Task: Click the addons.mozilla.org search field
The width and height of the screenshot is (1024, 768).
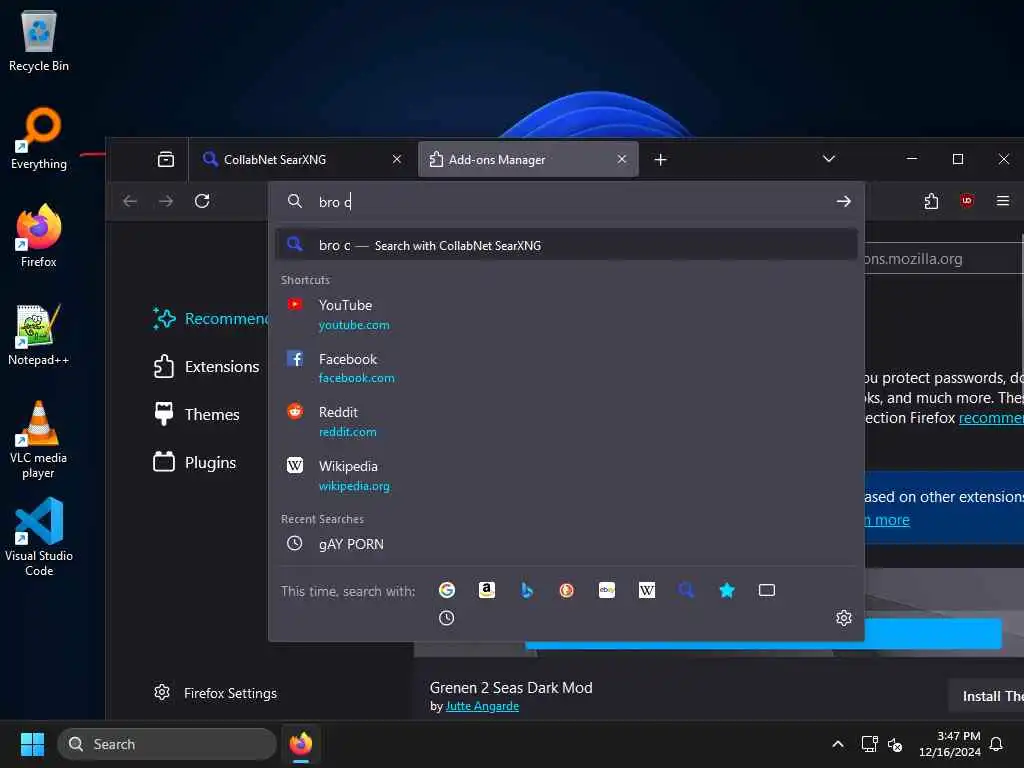Action: tap(944, 259)
